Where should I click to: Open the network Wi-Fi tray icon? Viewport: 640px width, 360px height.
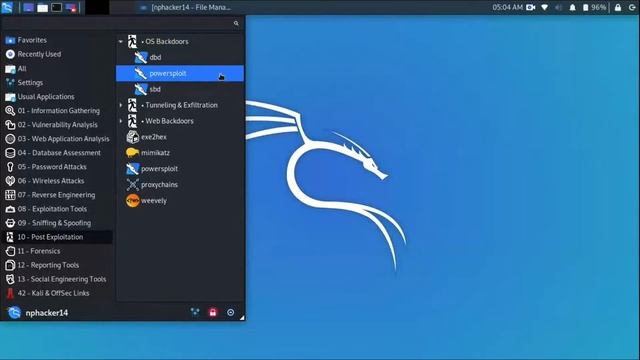pyautogui.click(x=544, y=7)
